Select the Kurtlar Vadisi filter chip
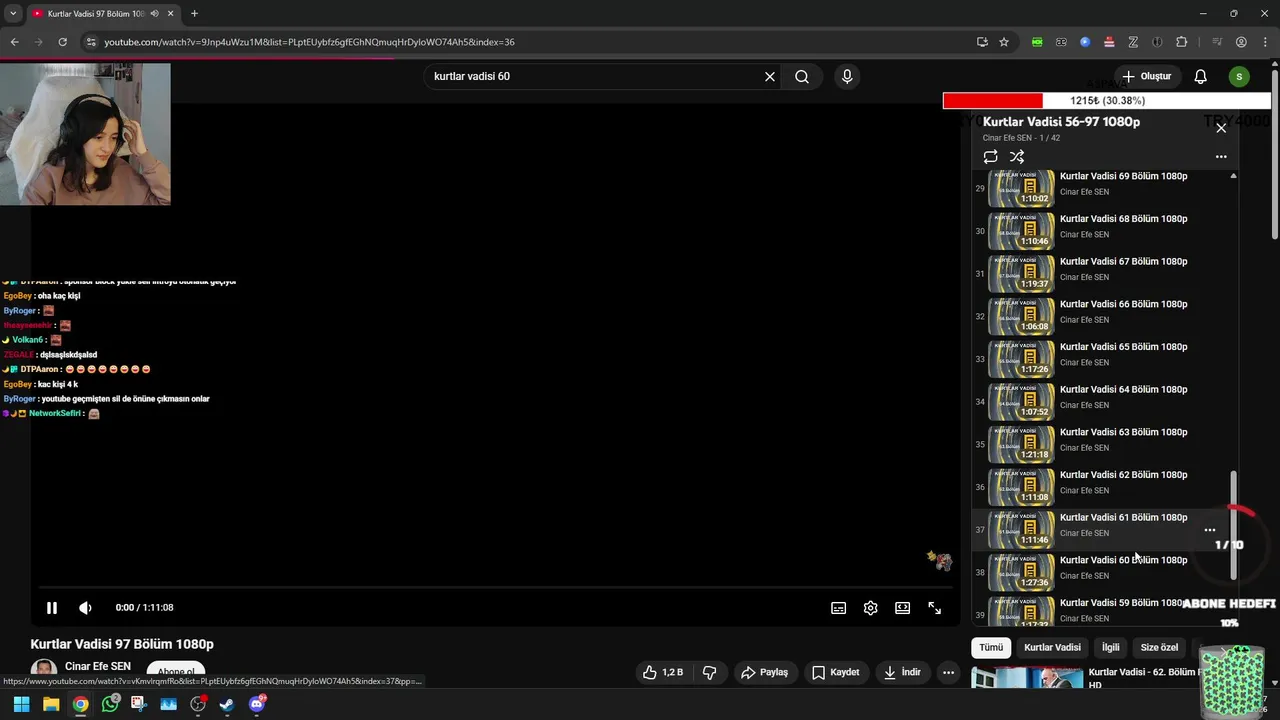Image resolution: width=1280 pixels, height=720 pixels. [1052, 647]
